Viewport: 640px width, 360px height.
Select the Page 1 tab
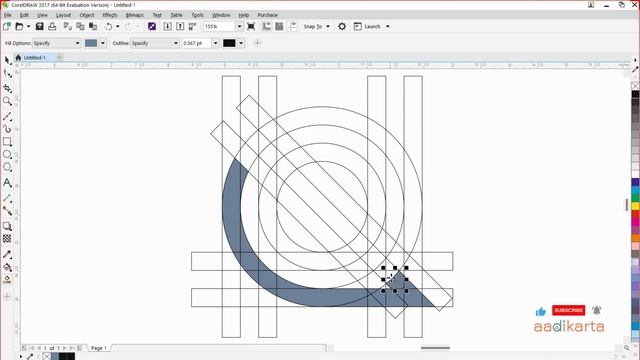click(98, 348)
